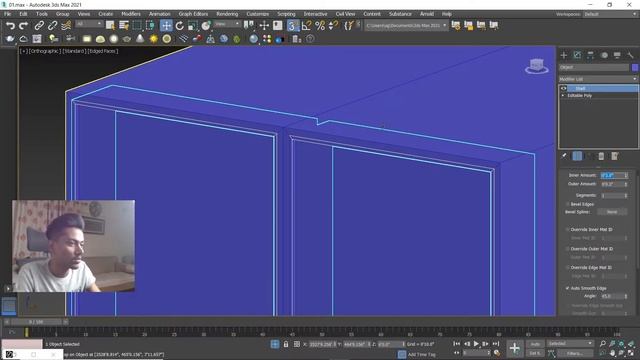The image size is (640, 360).
Task: Activate the Select and Scale tool
Action: pos(193,26)
